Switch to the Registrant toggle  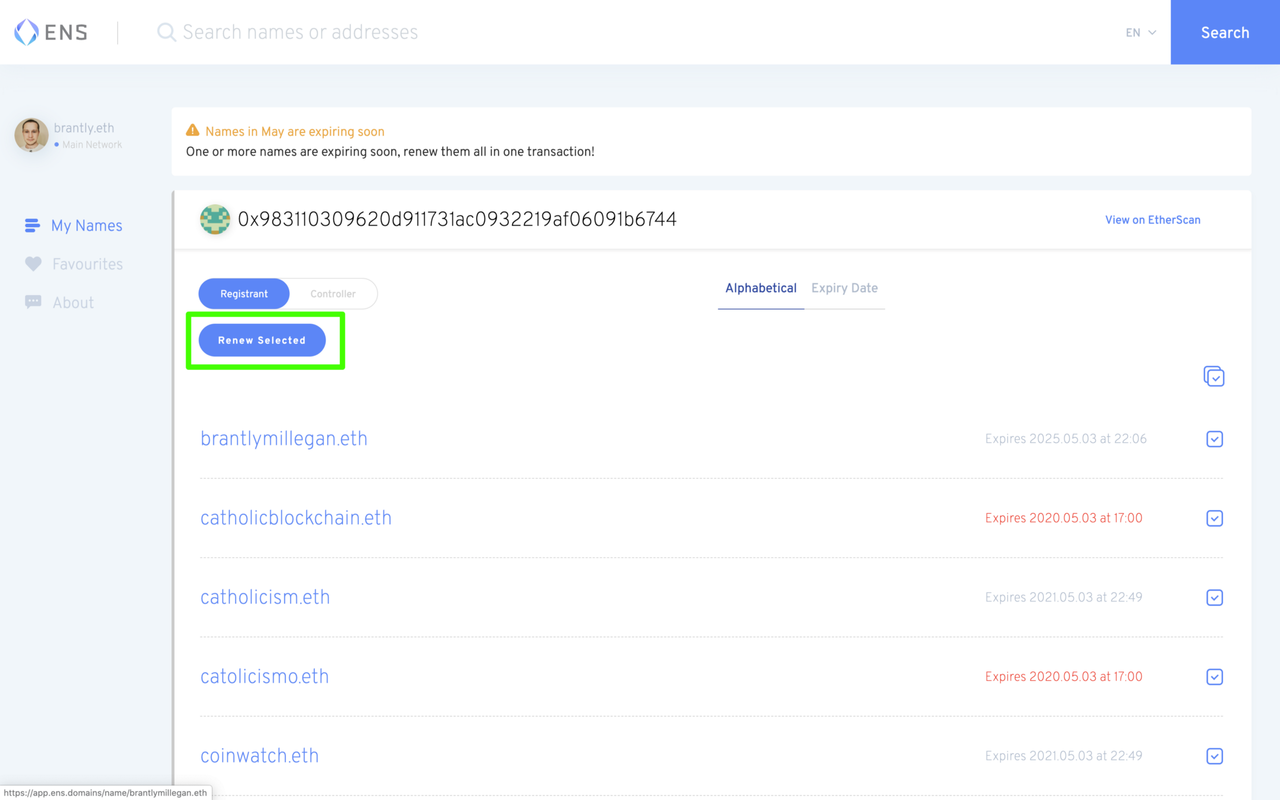tap(244, 294)
